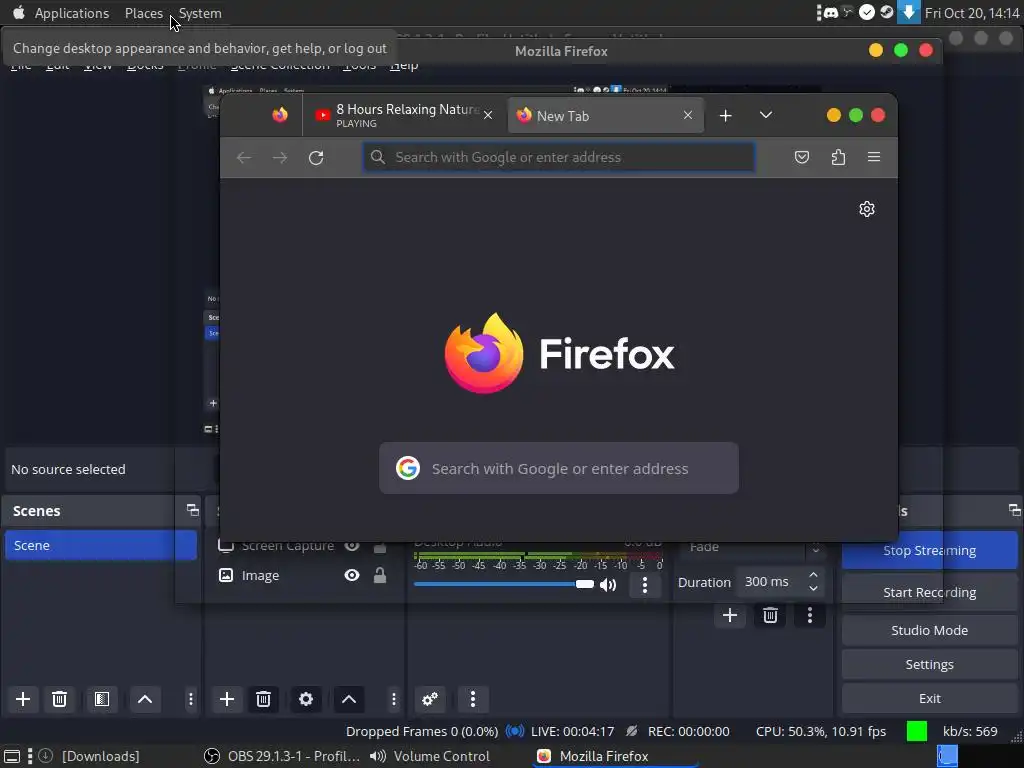Screen dimensions: 1024x768
Task: Click the Exit button in OBS
Action: [x=929, y=699]
